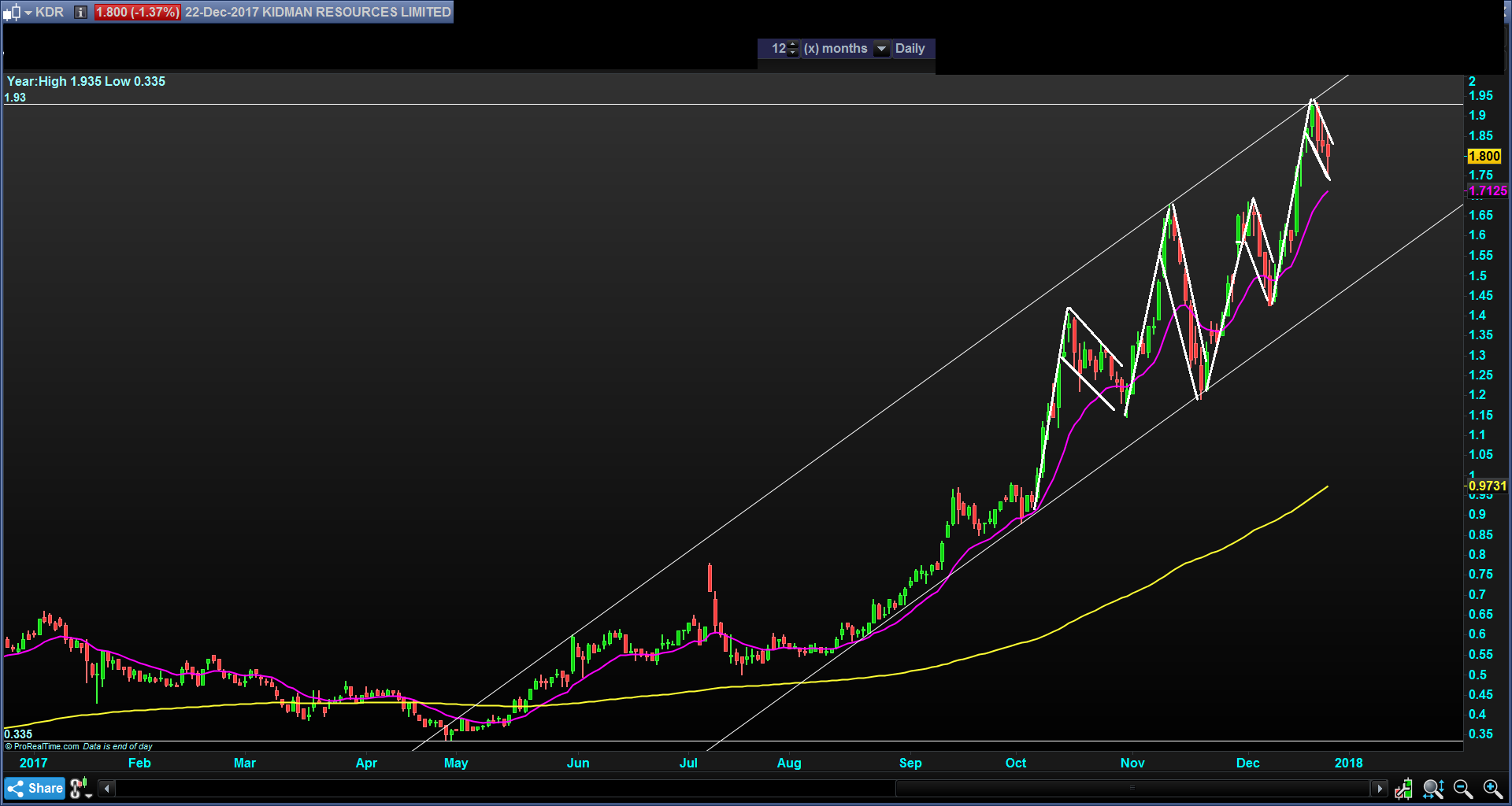1512x806 pixels.
Task: Increase the period count stepper above 12
Action: [x=793, y=44]
